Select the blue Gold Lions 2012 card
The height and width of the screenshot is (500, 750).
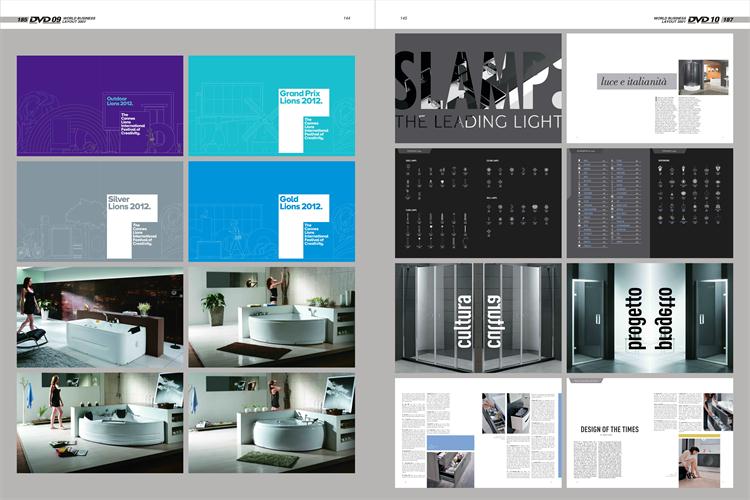click(271, 211)
